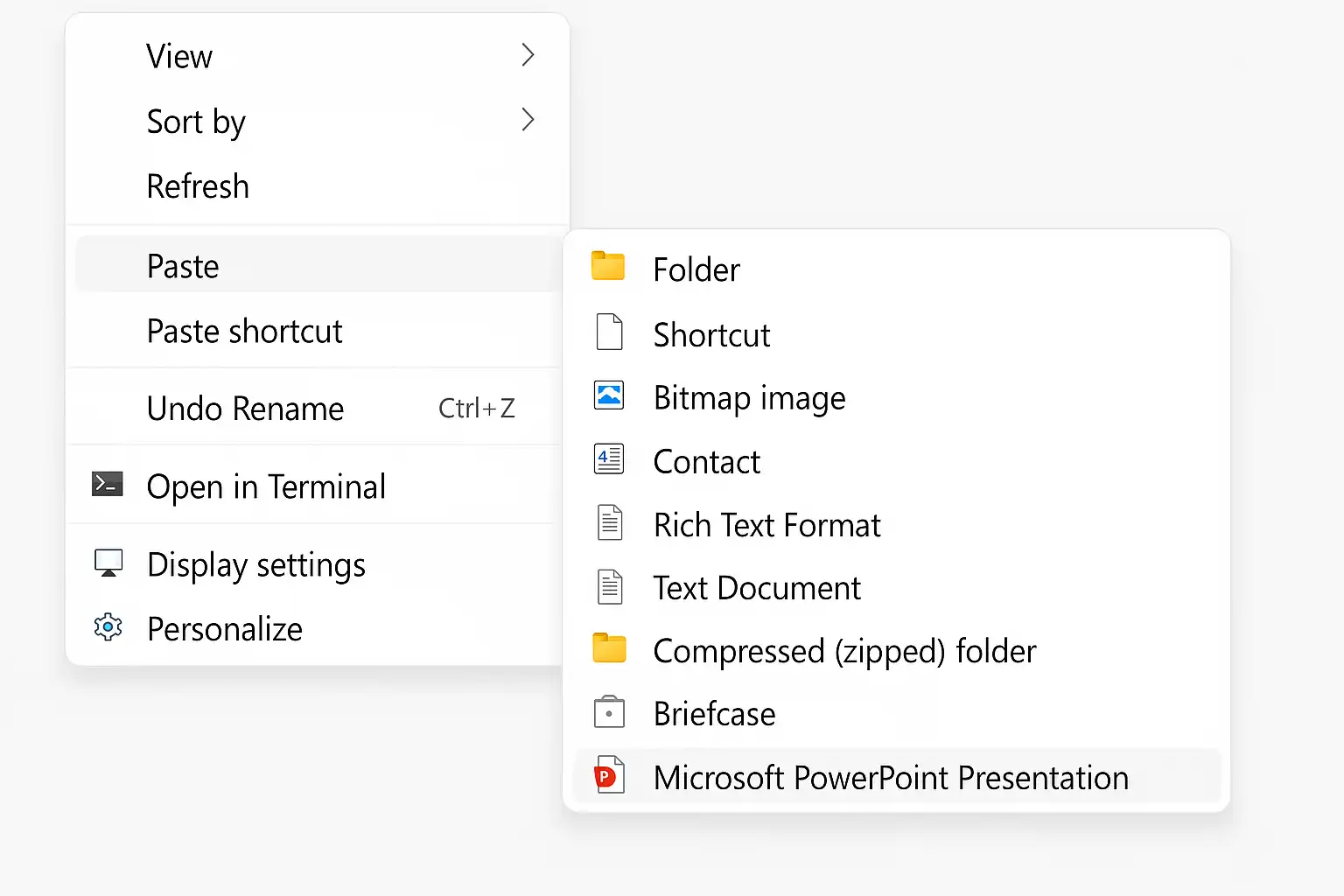This screenshot has height=896, width=1344.
Task: Select the Paste menu entry
Action: (x=318, y=266)
